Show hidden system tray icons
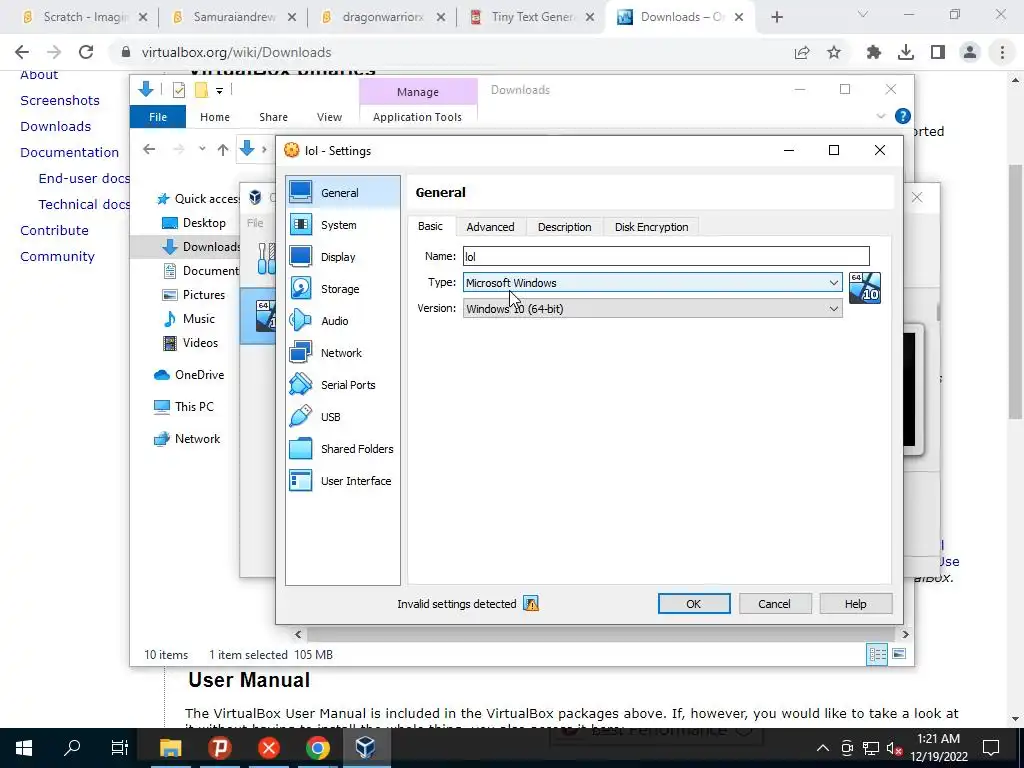Image resolution: width=1024 pixels, height=768 pixels. pyautogui.click(x=823, y=748)
